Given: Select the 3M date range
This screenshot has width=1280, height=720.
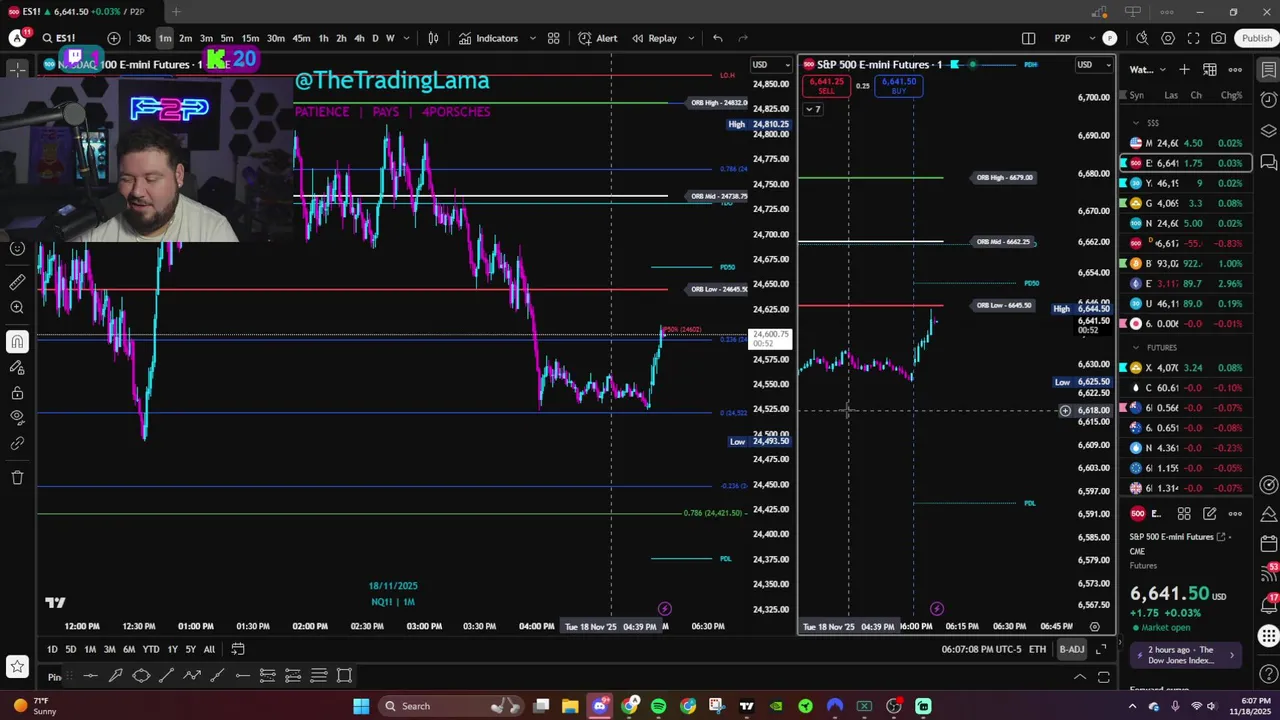Looking at the screenshot, I should pos(109,649).
